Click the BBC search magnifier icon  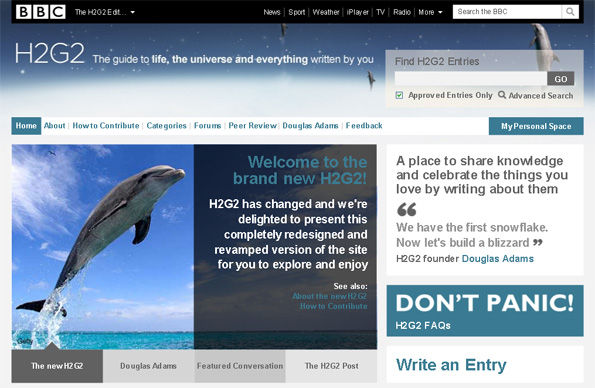click(570, 12)
